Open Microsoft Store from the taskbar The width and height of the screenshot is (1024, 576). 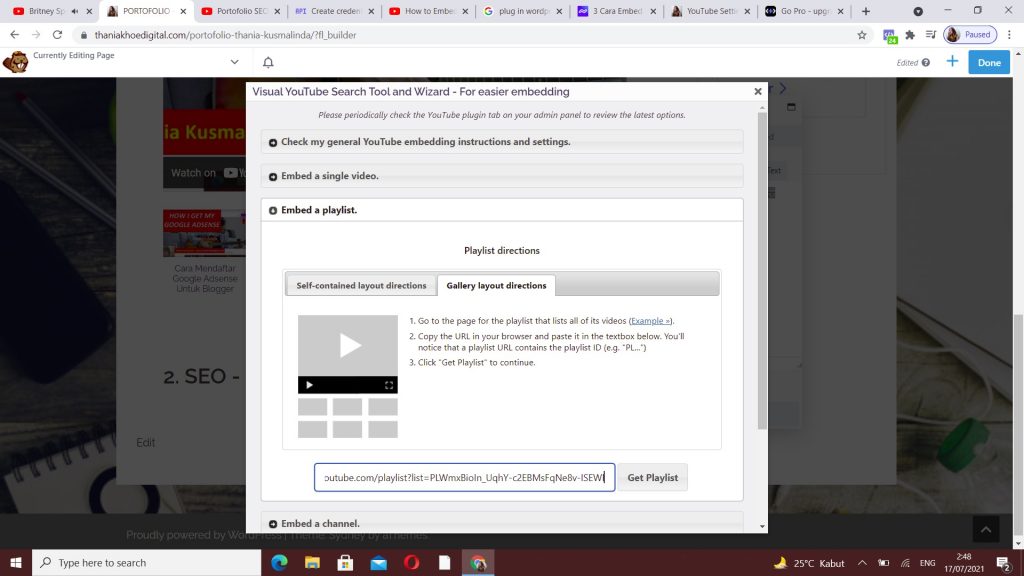point(345,562)
